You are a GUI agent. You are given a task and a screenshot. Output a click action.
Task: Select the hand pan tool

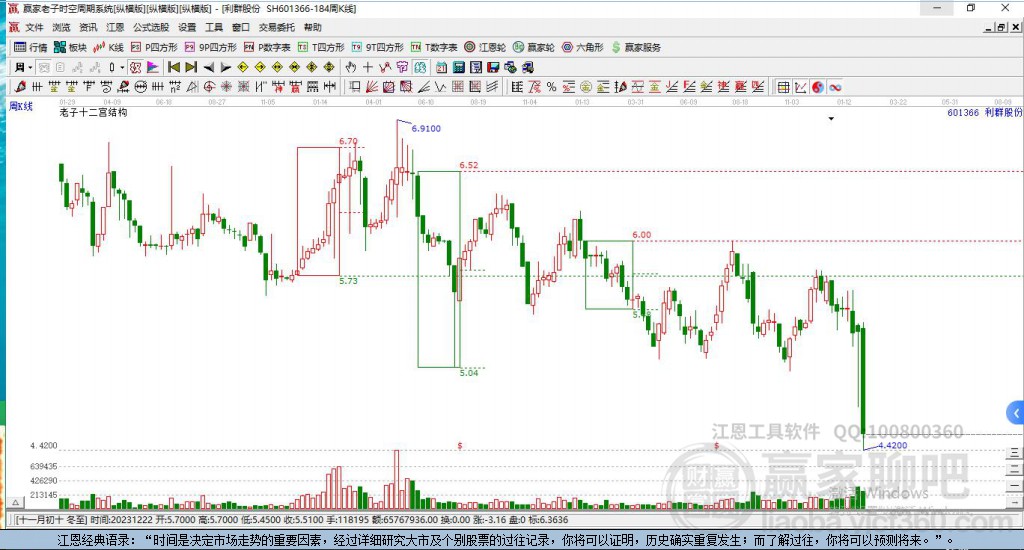pyautogui.click(x=351, y=67)
